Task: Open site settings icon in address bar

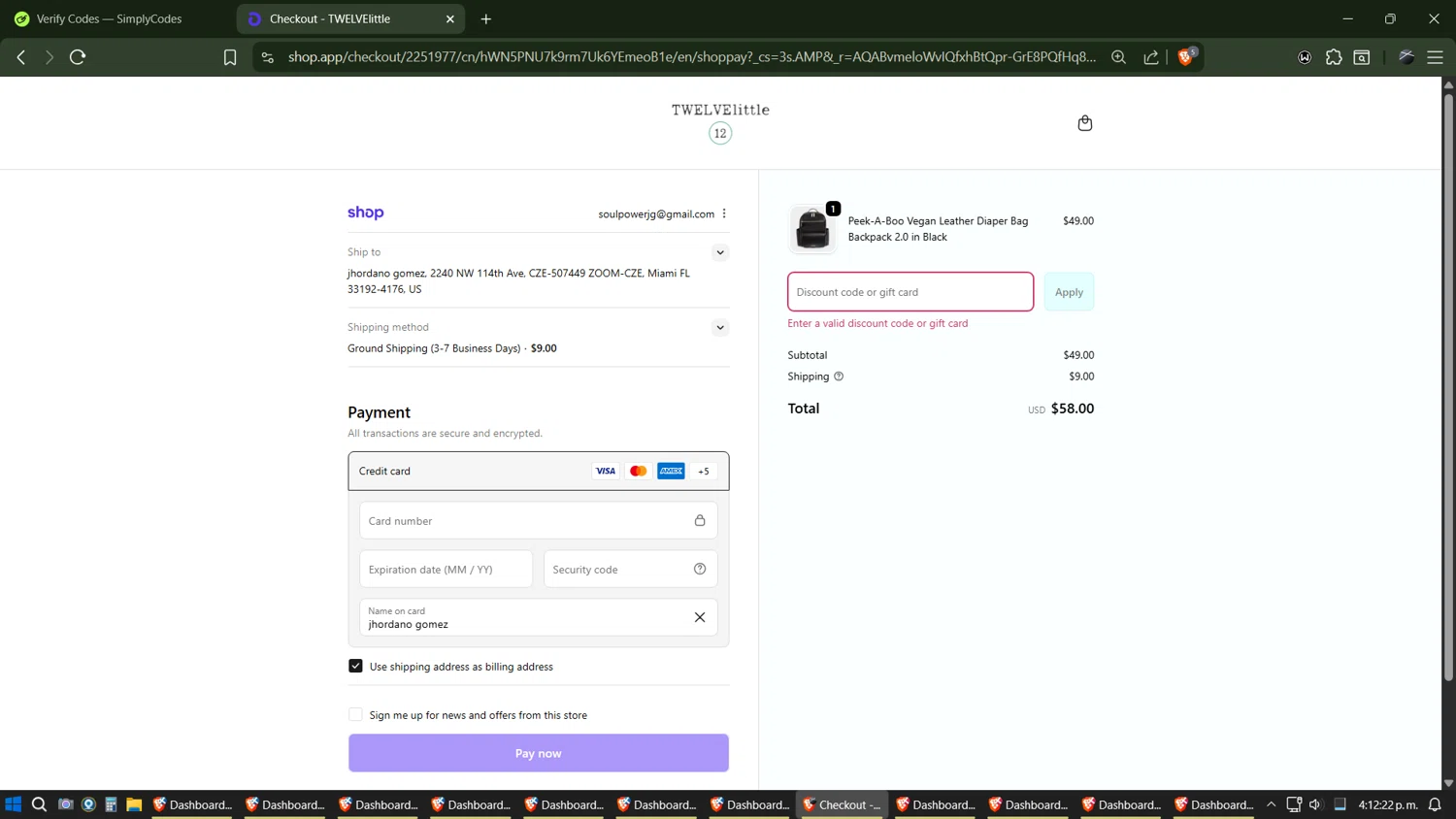Action: click(x=268, y=57)
